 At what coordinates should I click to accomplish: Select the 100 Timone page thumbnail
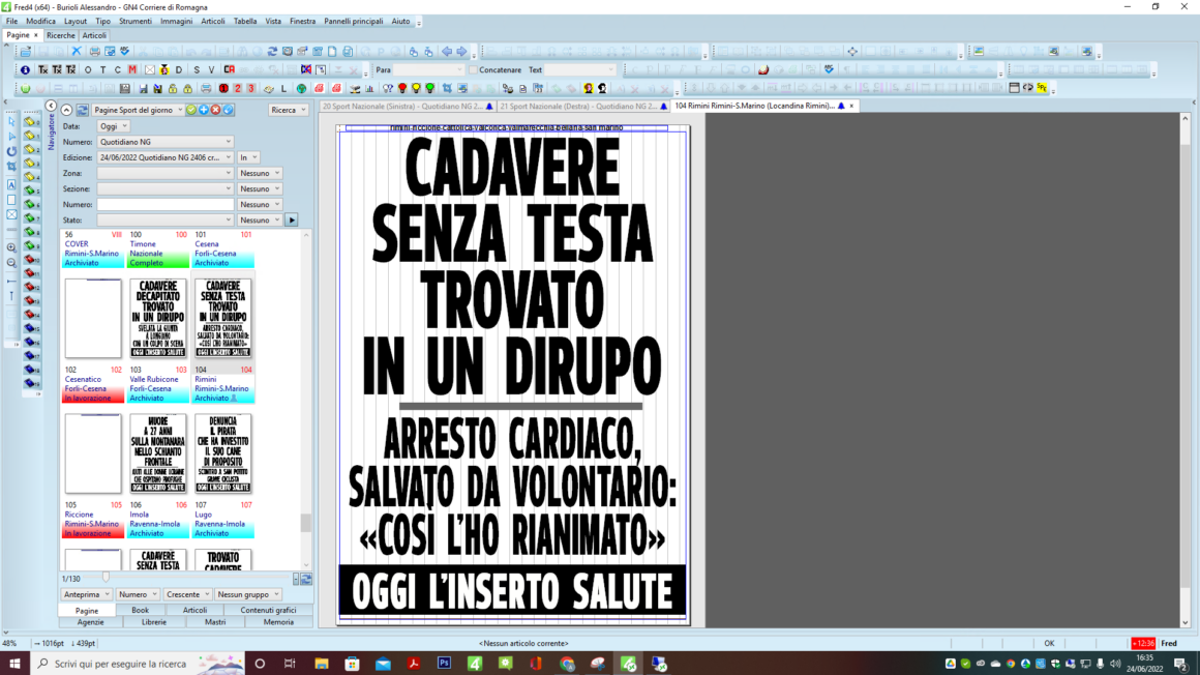pyautogui.click(x=158, y=318)
